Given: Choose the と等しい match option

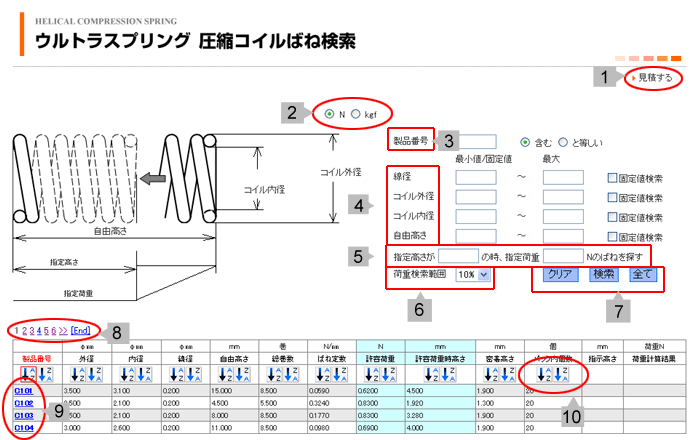Looking at the screenshot, I should coord(563,142).
